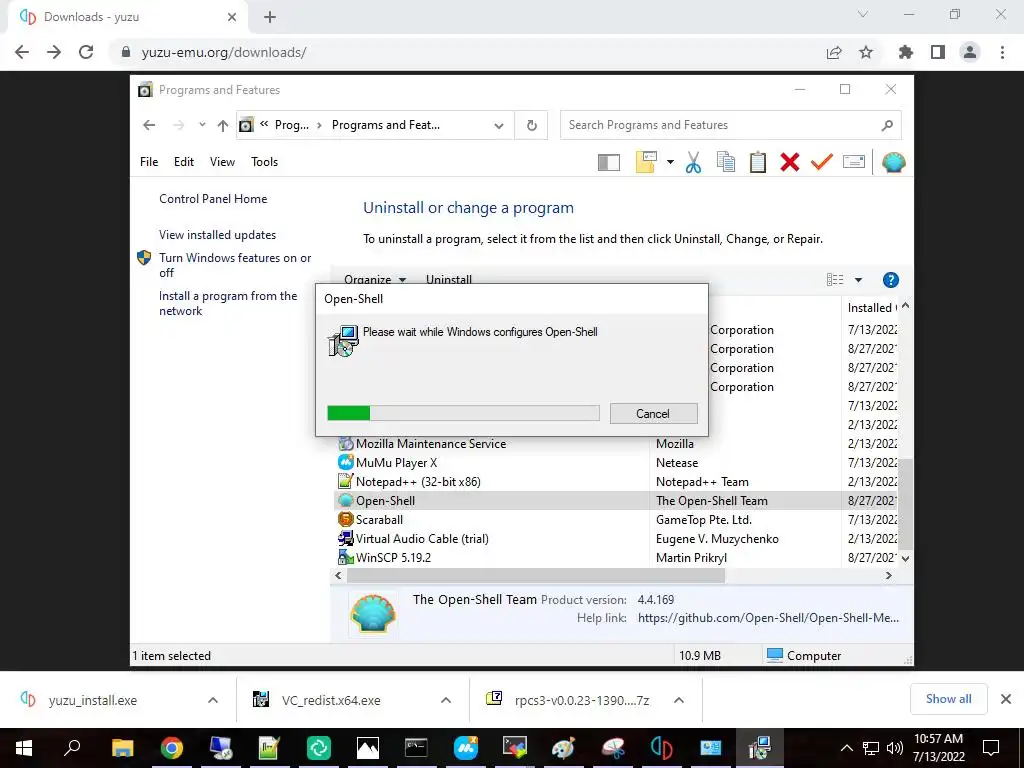This screenshot has height=768, width=1024.
Task: Open the View menu
Action: [x=222, y=161]
